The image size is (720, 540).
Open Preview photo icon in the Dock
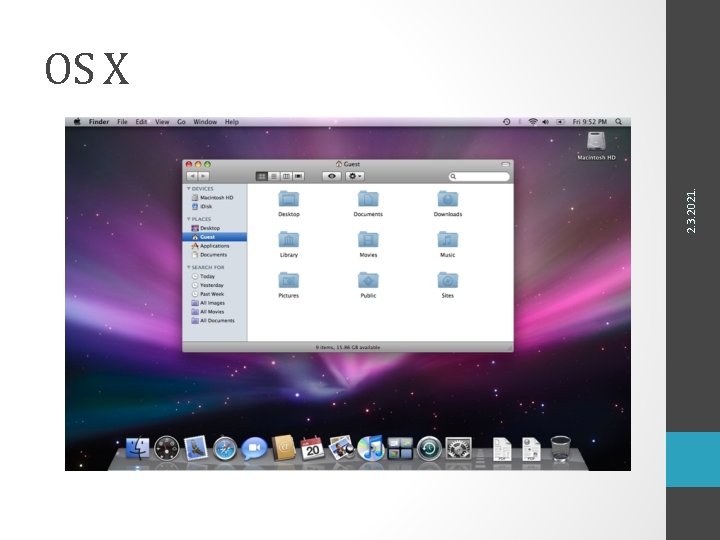(x=341, y=448)
